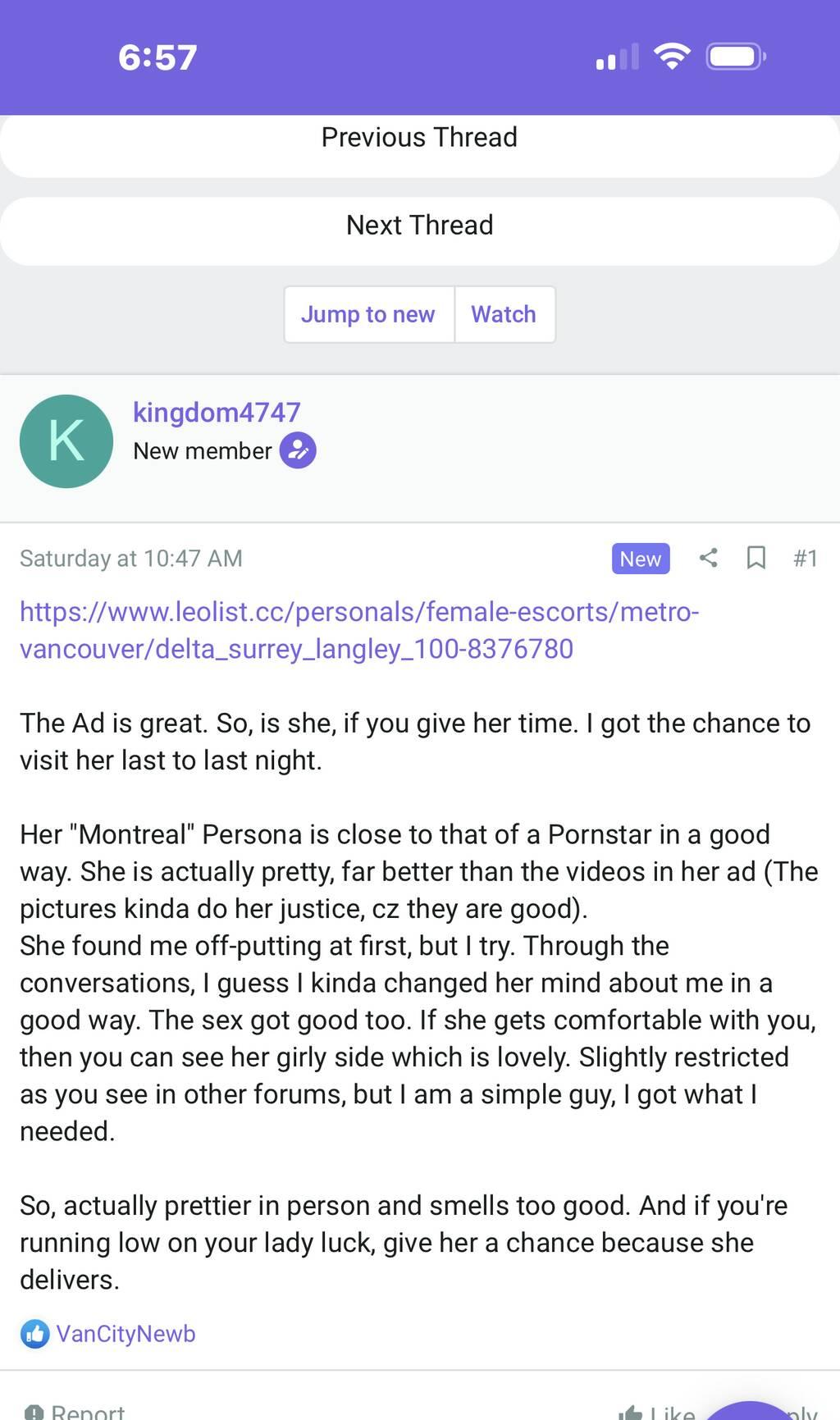Open the kingdom4747 avatar circle
Screen dimensions: 840x1420
click(x=66, y=441)
